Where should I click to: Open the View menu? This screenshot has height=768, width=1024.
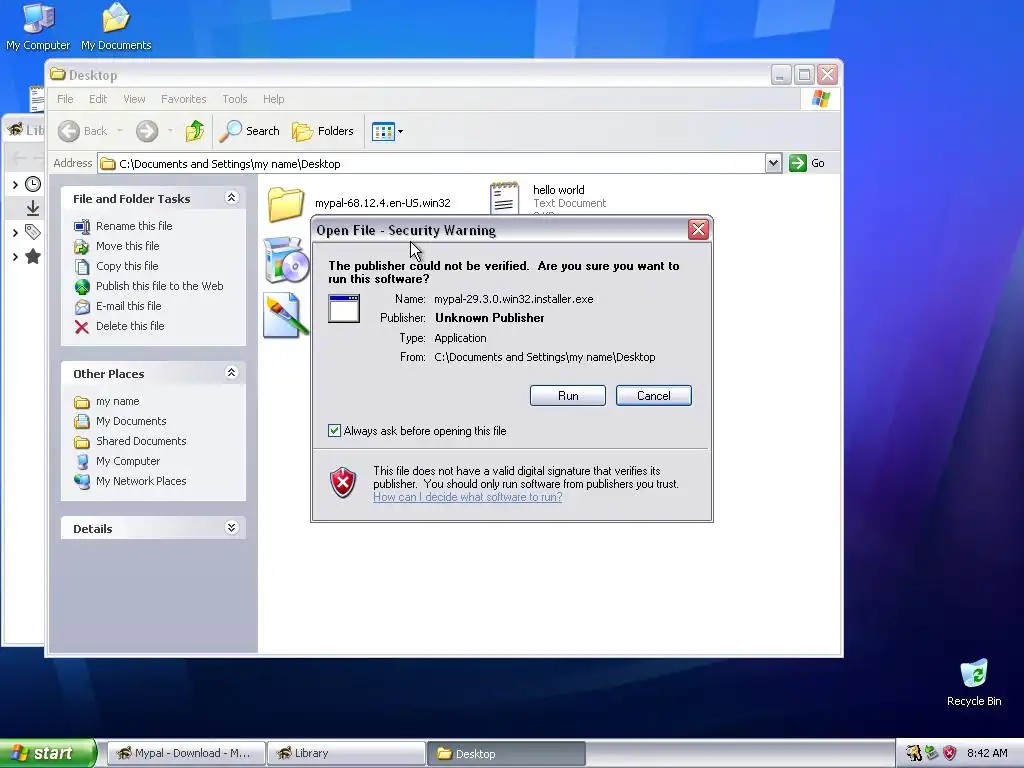coord(134,99)
